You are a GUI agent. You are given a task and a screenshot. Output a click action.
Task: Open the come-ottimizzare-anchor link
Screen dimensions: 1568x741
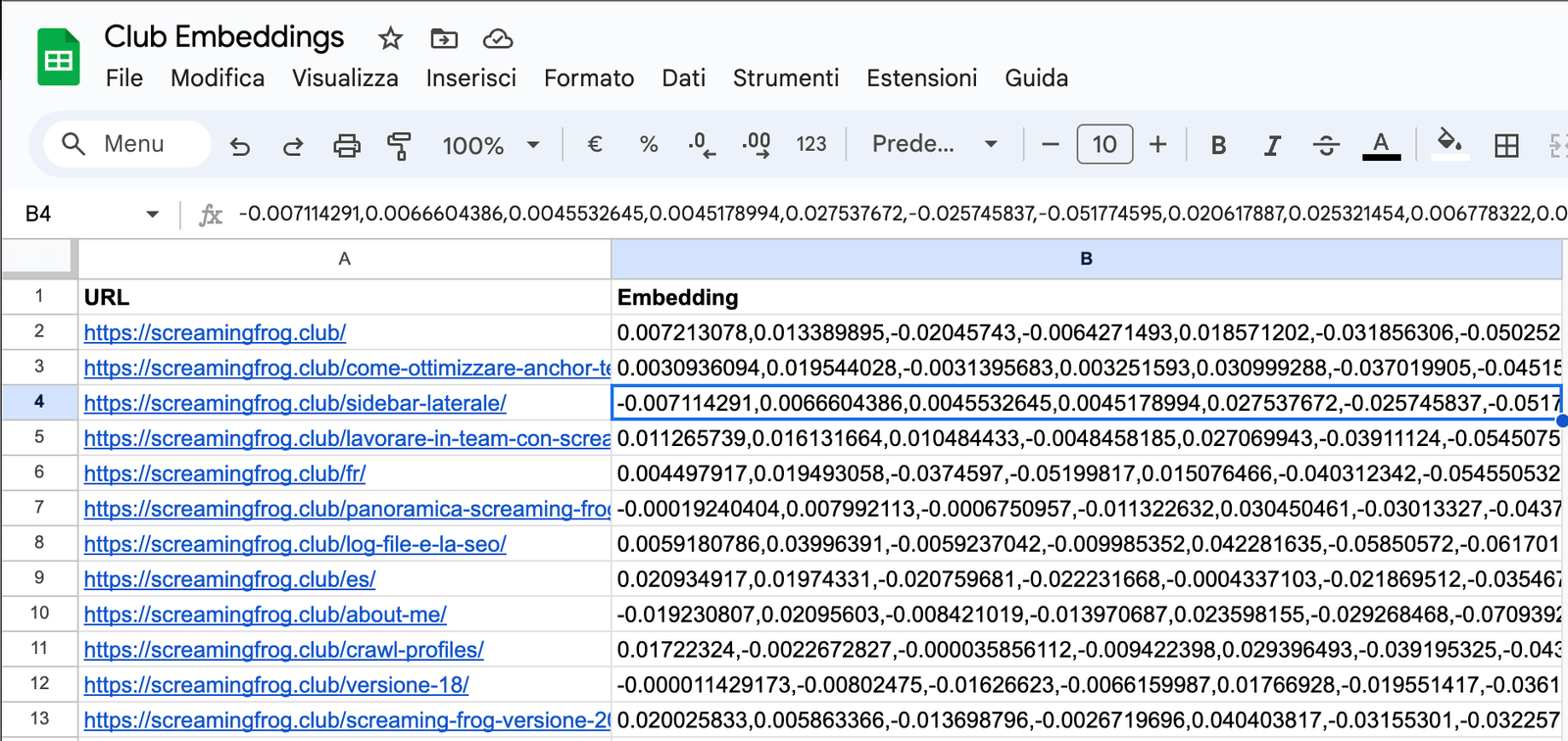pyautogui.click(x=347, y=368)
